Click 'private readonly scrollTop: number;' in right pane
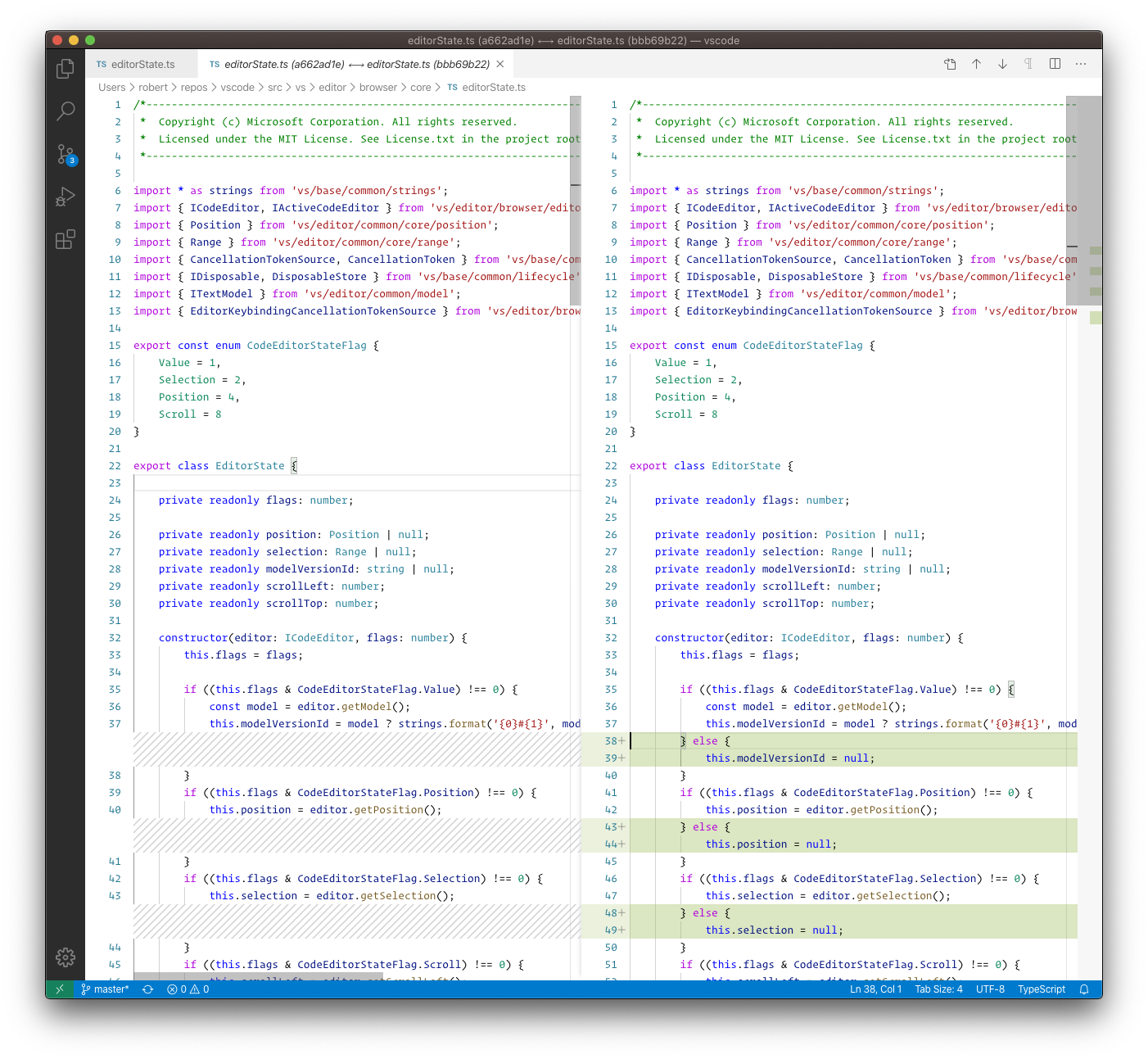Image resolution: width=1148 pixels, height=1059 pixels. tap(765, 604)
